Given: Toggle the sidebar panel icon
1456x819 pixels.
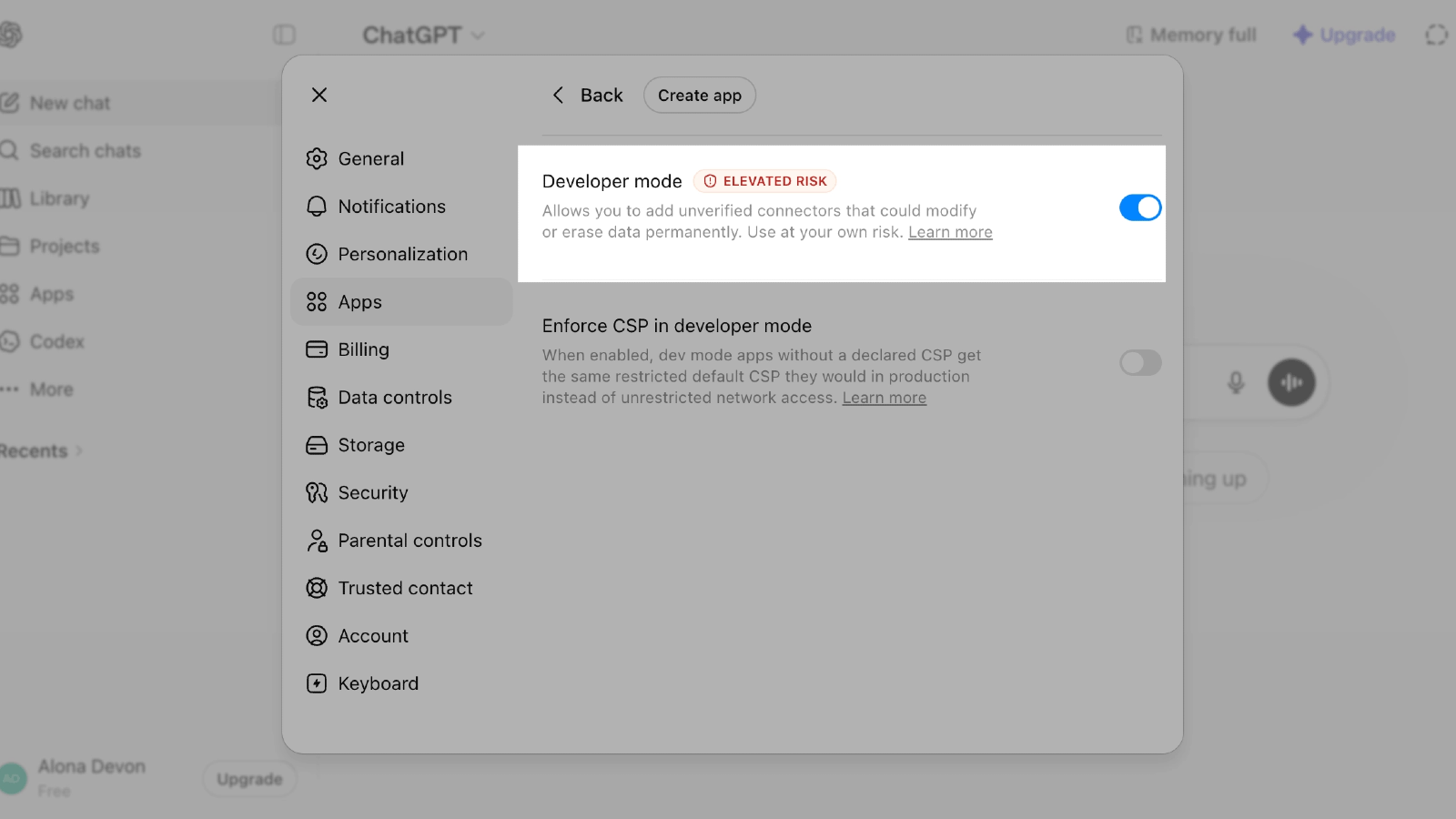Looking at the screenshot, I should point(284,35).
